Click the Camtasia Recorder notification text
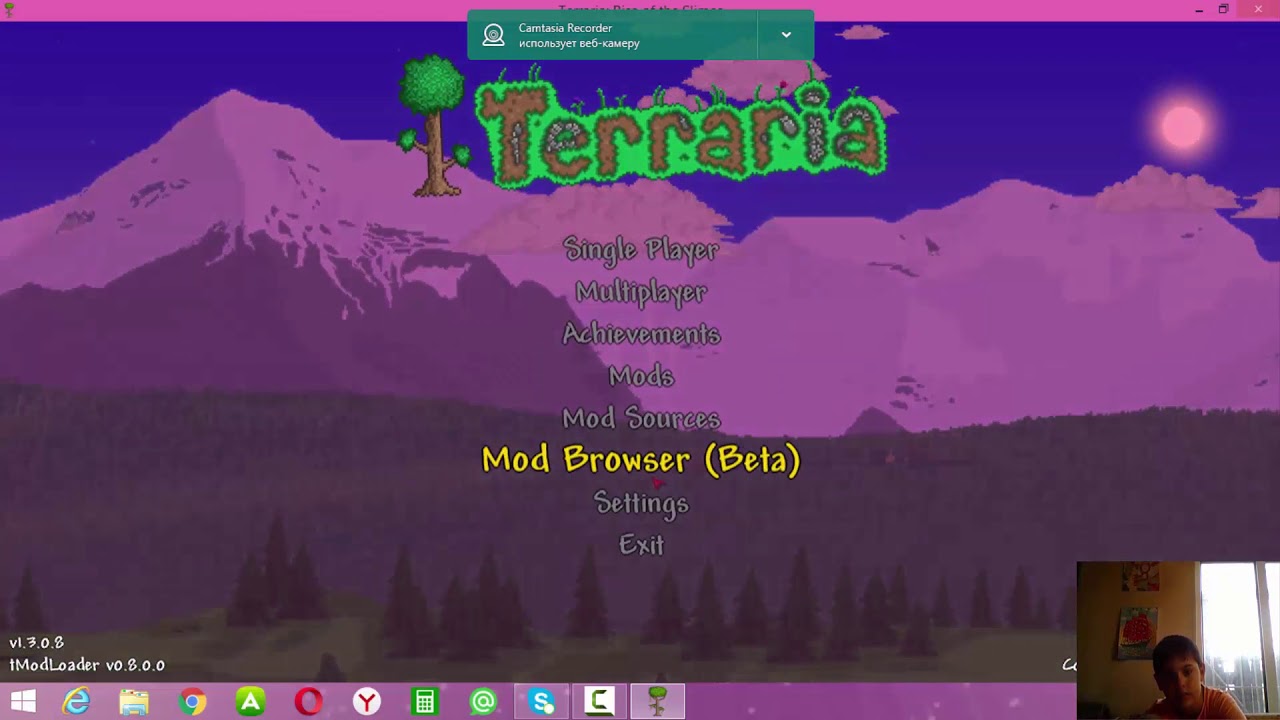The image size is (1280, 720). pos(579,35)
